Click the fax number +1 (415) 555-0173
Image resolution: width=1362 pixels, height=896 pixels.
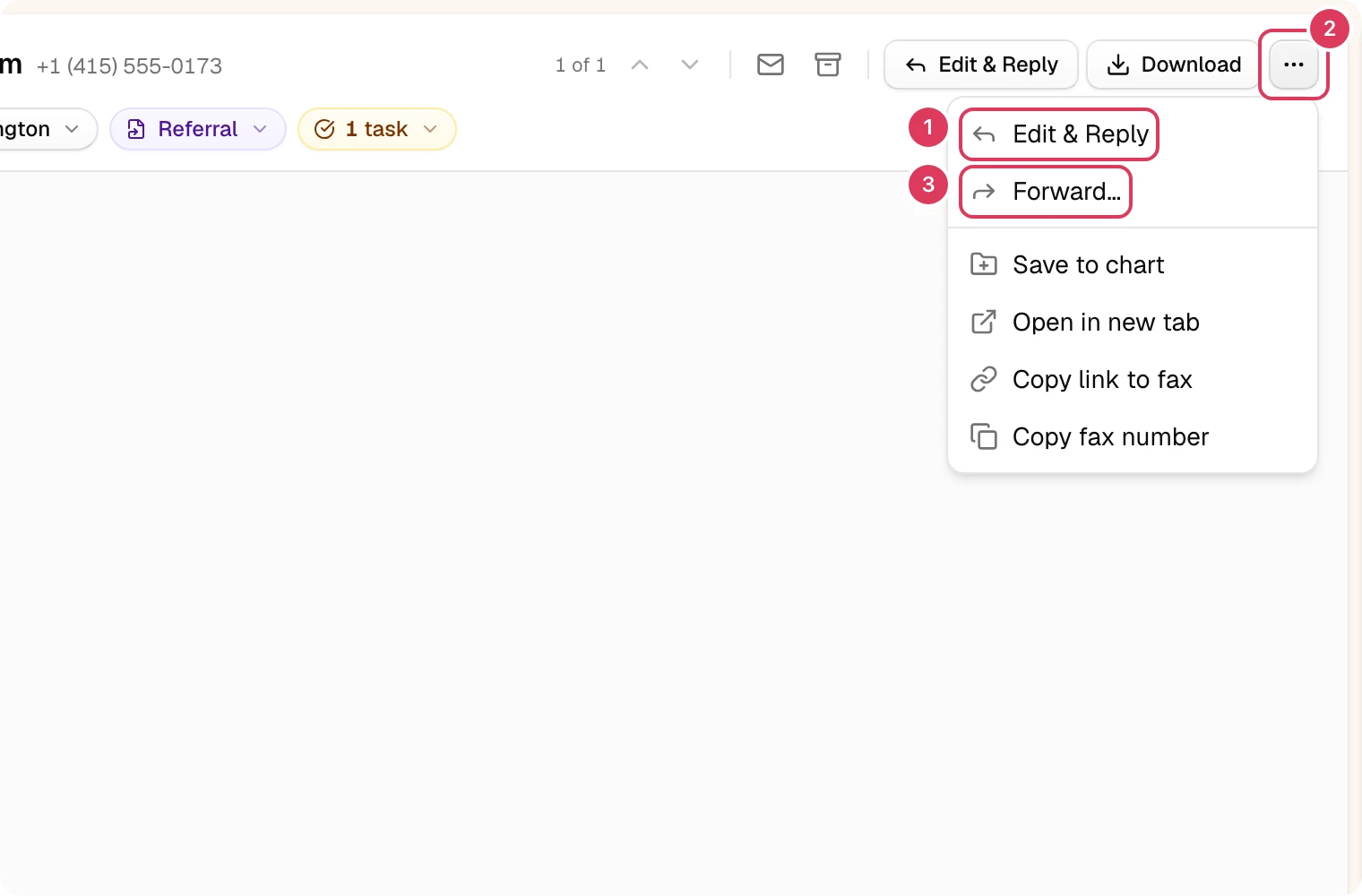[x=129, y=65]
